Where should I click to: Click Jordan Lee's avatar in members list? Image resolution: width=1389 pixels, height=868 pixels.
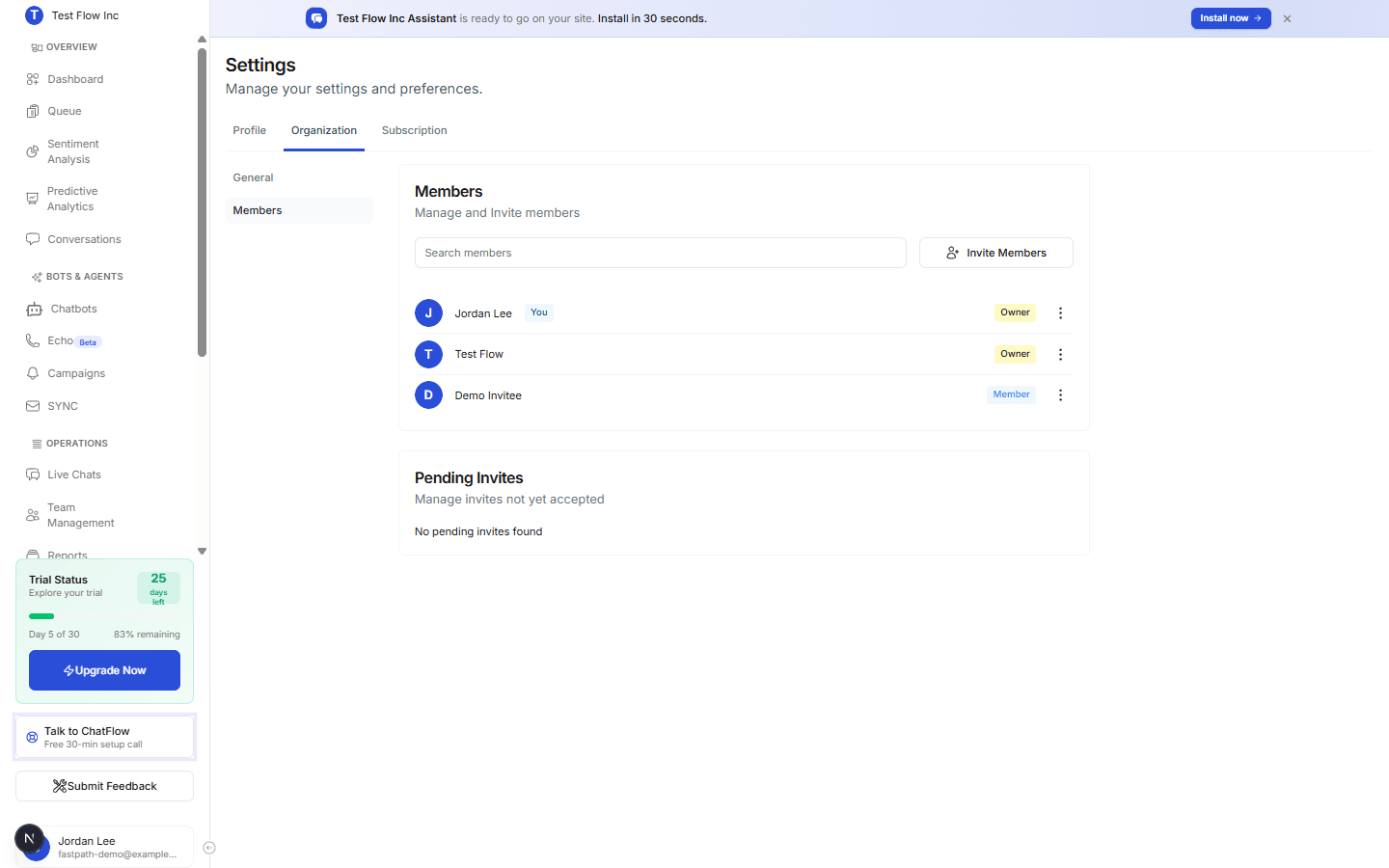(428, 312)
